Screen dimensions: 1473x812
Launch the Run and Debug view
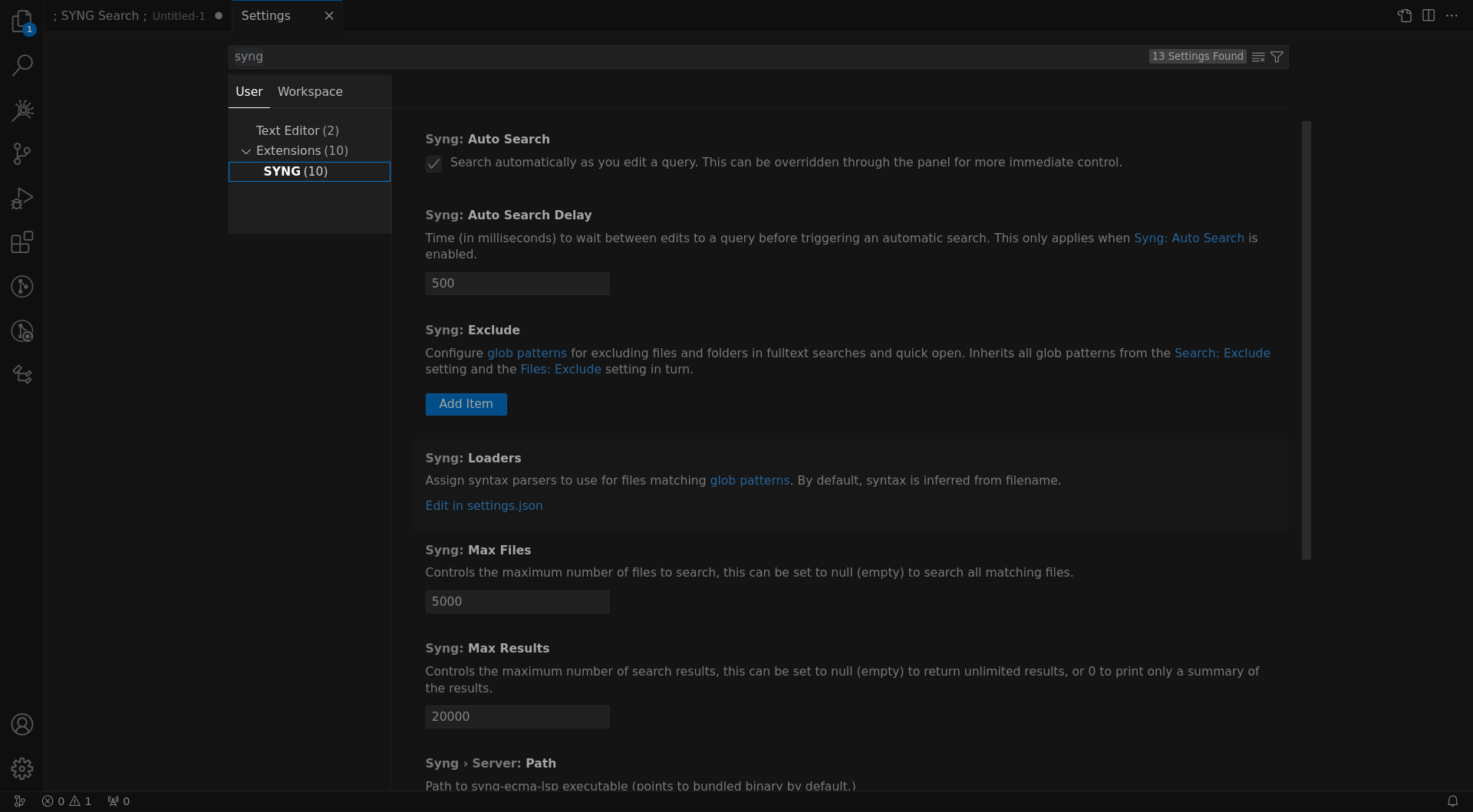click(22, 198)
